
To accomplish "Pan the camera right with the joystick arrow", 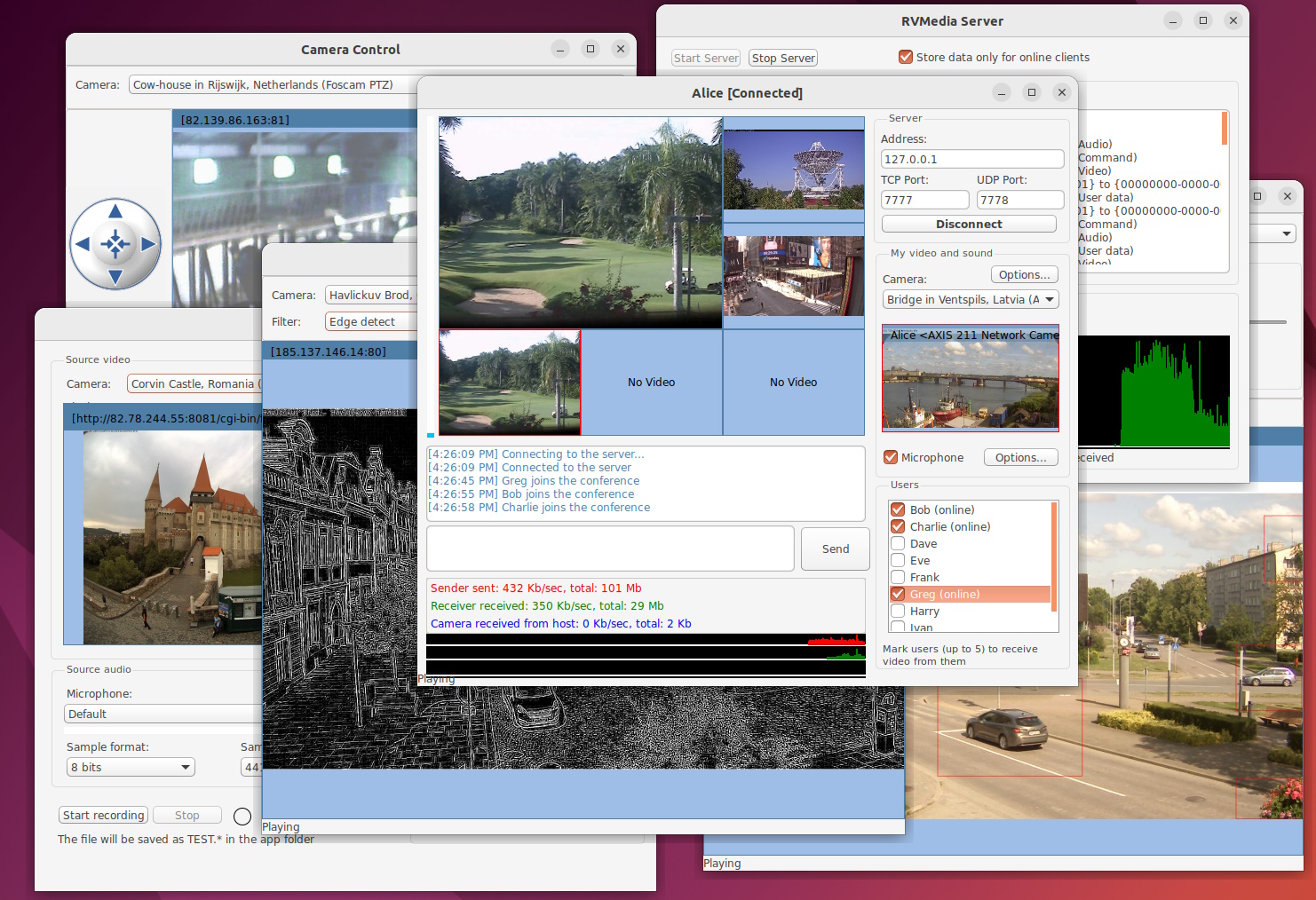I will (x=149, y=245).
